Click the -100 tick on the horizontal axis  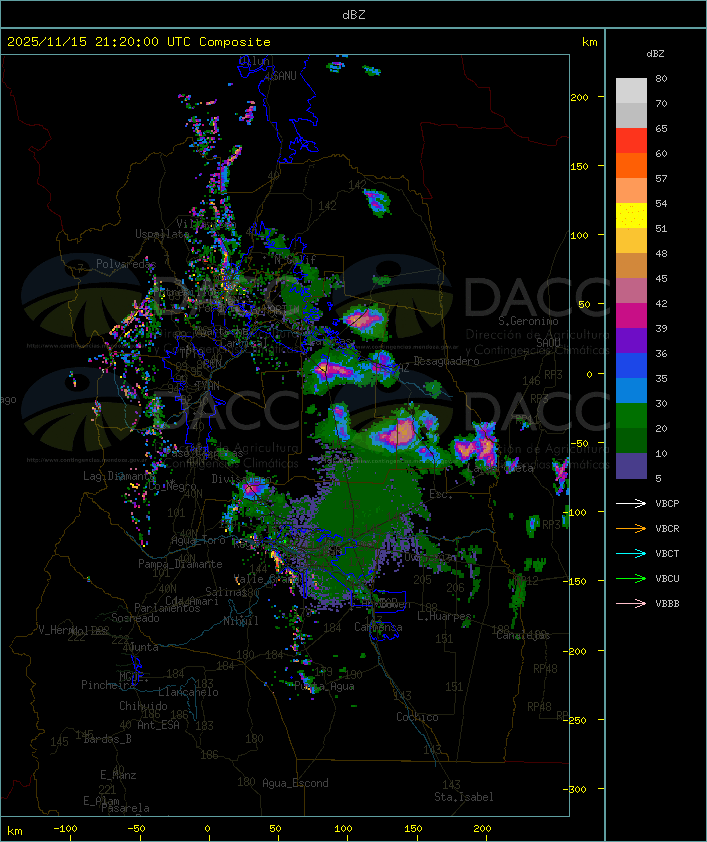click(65, 829)
